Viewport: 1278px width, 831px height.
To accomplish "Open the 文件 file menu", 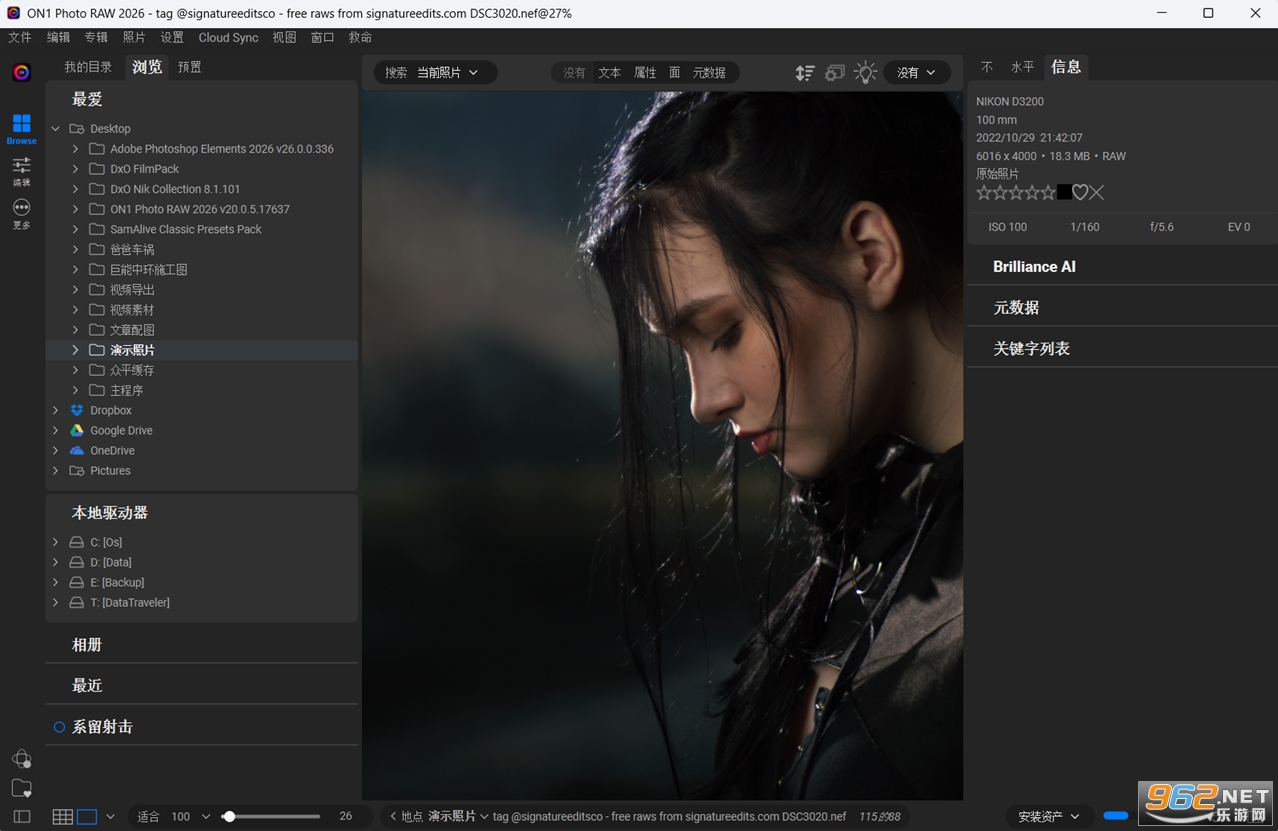I will (20, 37).
